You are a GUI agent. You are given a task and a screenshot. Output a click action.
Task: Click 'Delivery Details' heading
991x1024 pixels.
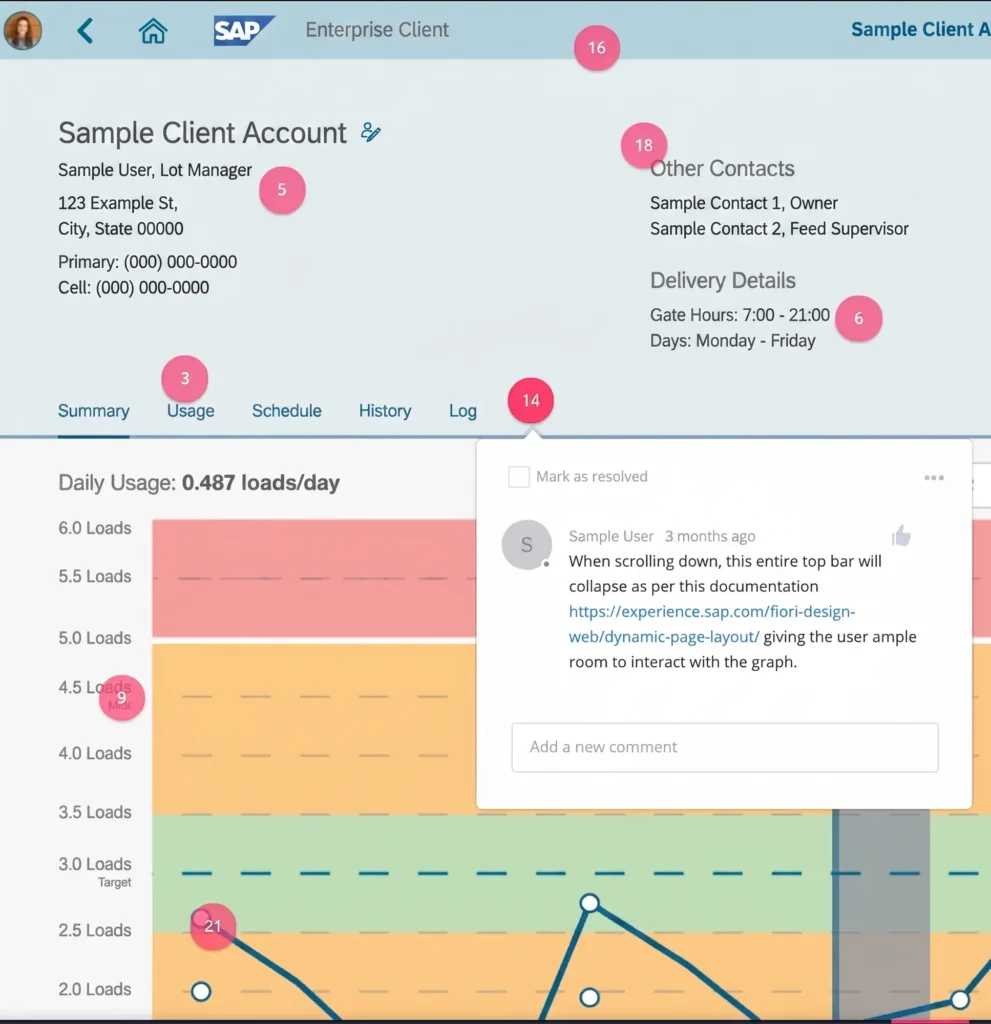[x=723, y=281]
